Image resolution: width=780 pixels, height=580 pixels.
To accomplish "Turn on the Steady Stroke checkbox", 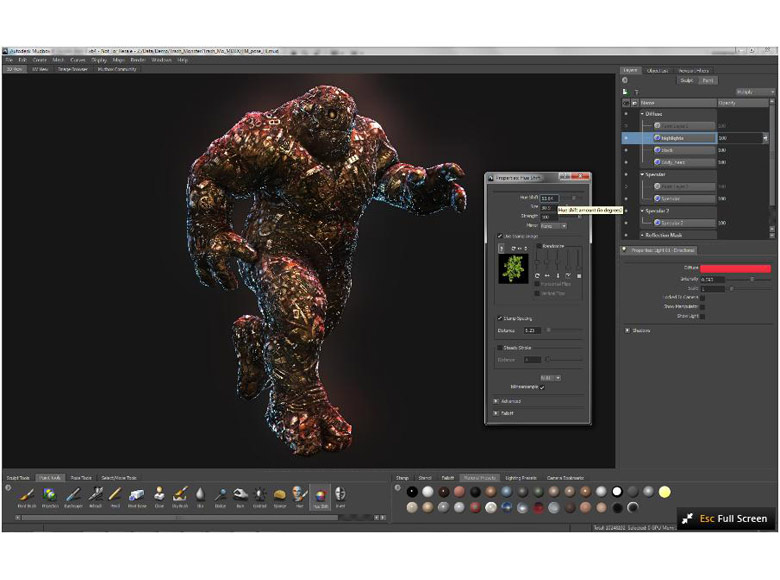I will tap(501, 347).
